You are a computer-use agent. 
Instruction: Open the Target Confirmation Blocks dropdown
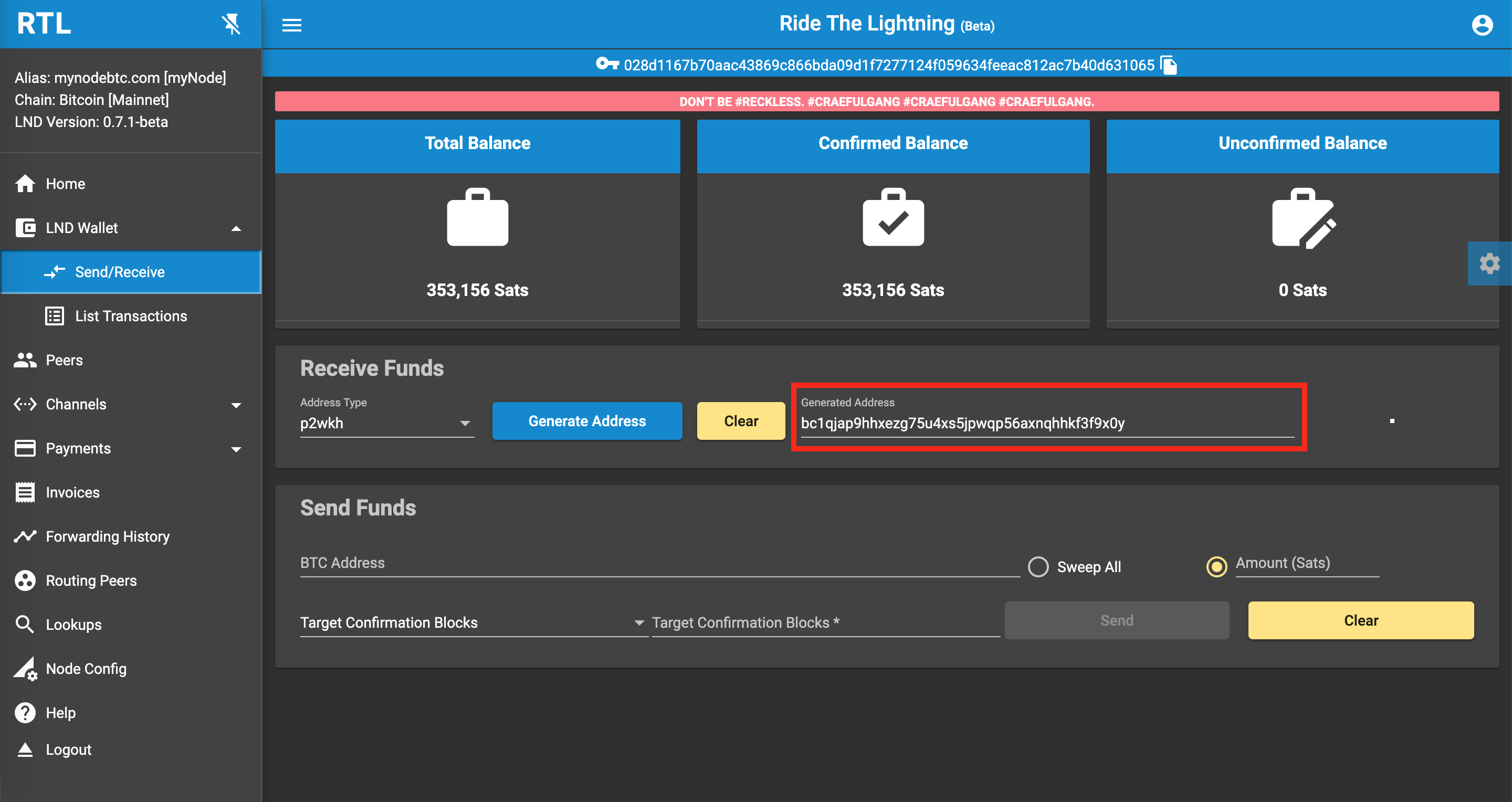click(x=473, y=622)
